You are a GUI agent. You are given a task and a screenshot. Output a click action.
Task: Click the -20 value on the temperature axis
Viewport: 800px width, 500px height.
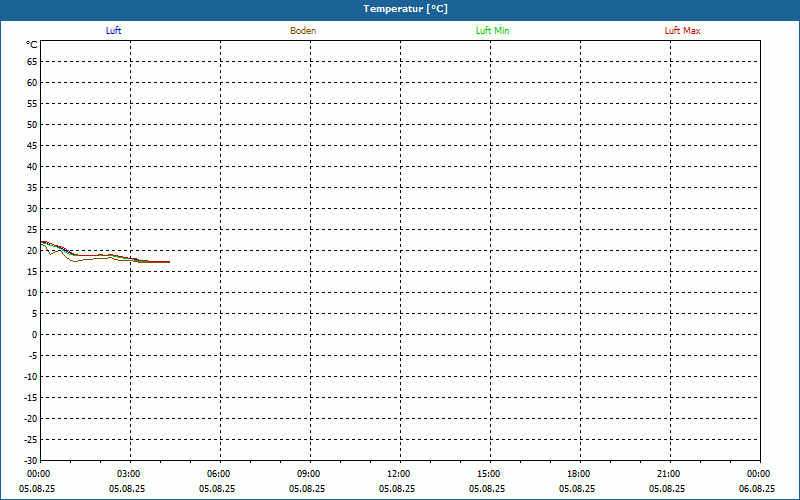pyautogui.click(x=31, y=418)
